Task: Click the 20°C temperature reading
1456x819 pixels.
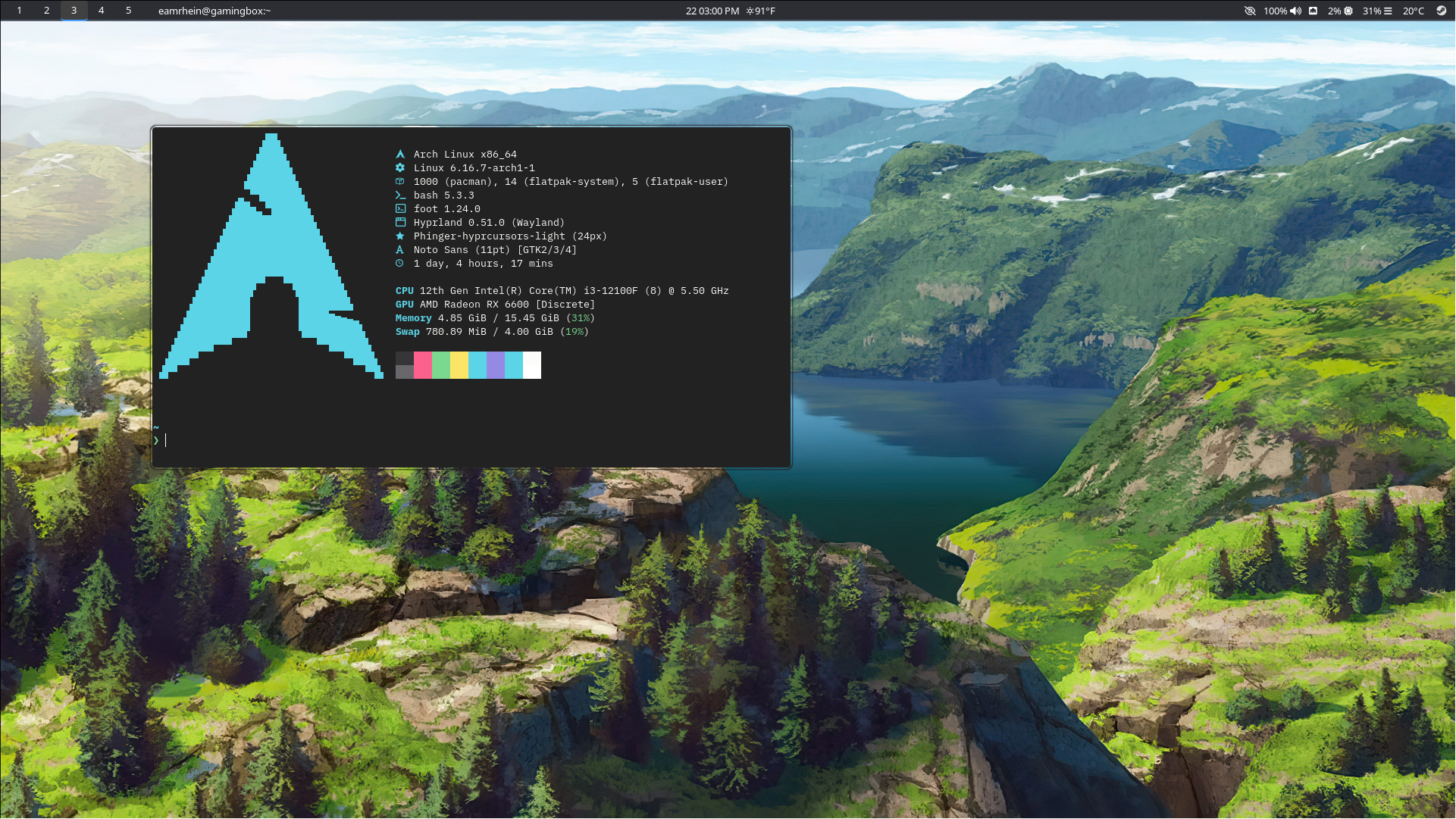Action: click(x=1414, y=11)
